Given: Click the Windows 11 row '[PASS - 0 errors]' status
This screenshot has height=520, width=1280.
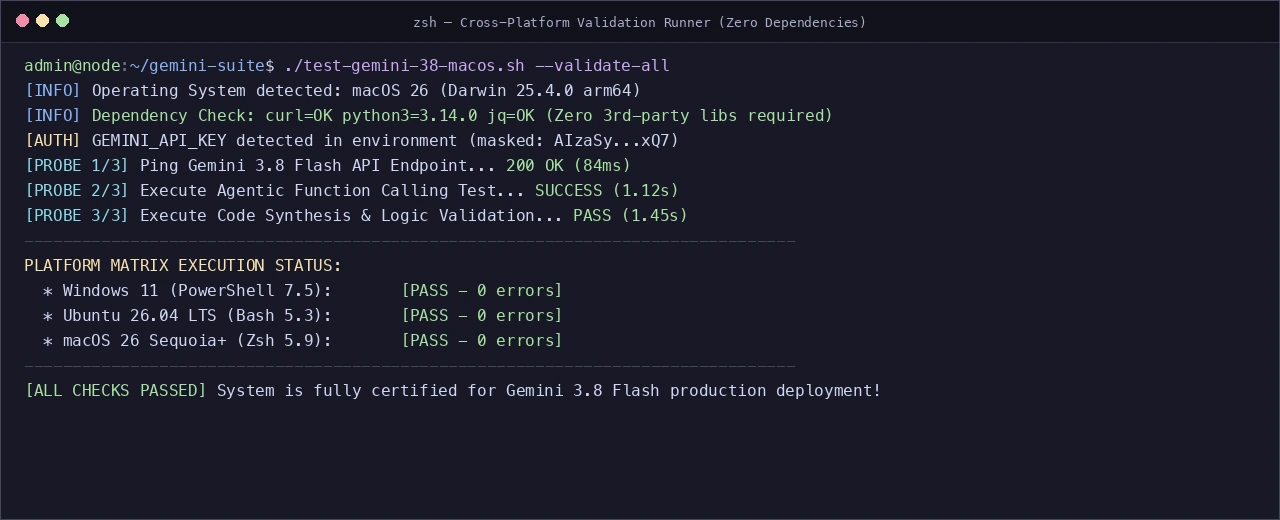Looking at the screenshot, I should (482, 291).
